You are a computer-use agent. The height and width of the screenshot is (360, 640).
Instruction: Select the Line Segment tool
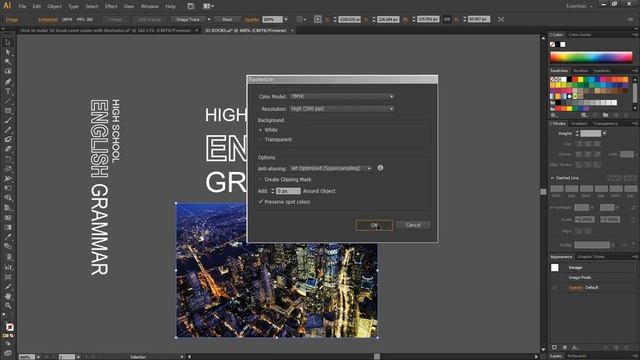(8, 101)
